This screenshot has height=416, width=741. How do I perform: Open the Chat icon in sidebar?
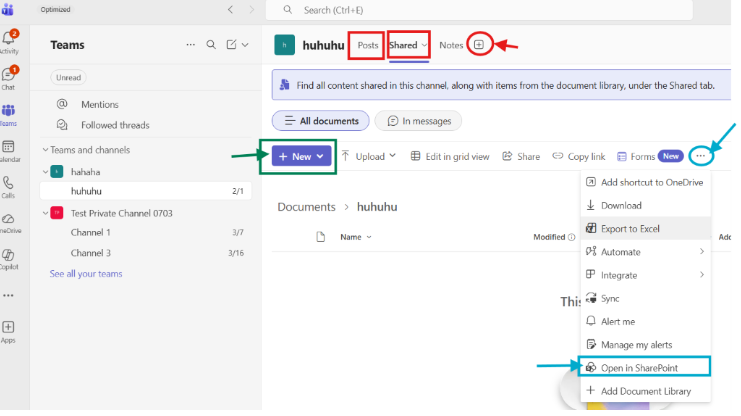tap(9, 75)
